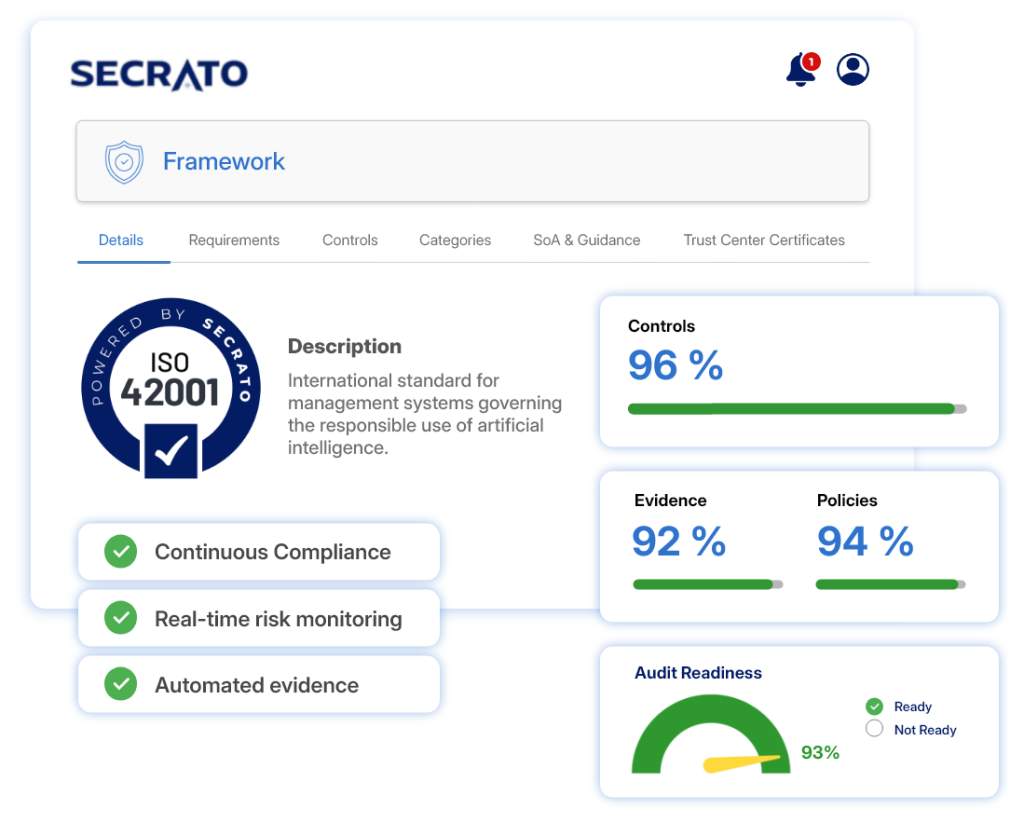Image resolution: width=1024 pixels, height=837 pixels.
Task: Click the Framework header title
Action: coord(224,161)
